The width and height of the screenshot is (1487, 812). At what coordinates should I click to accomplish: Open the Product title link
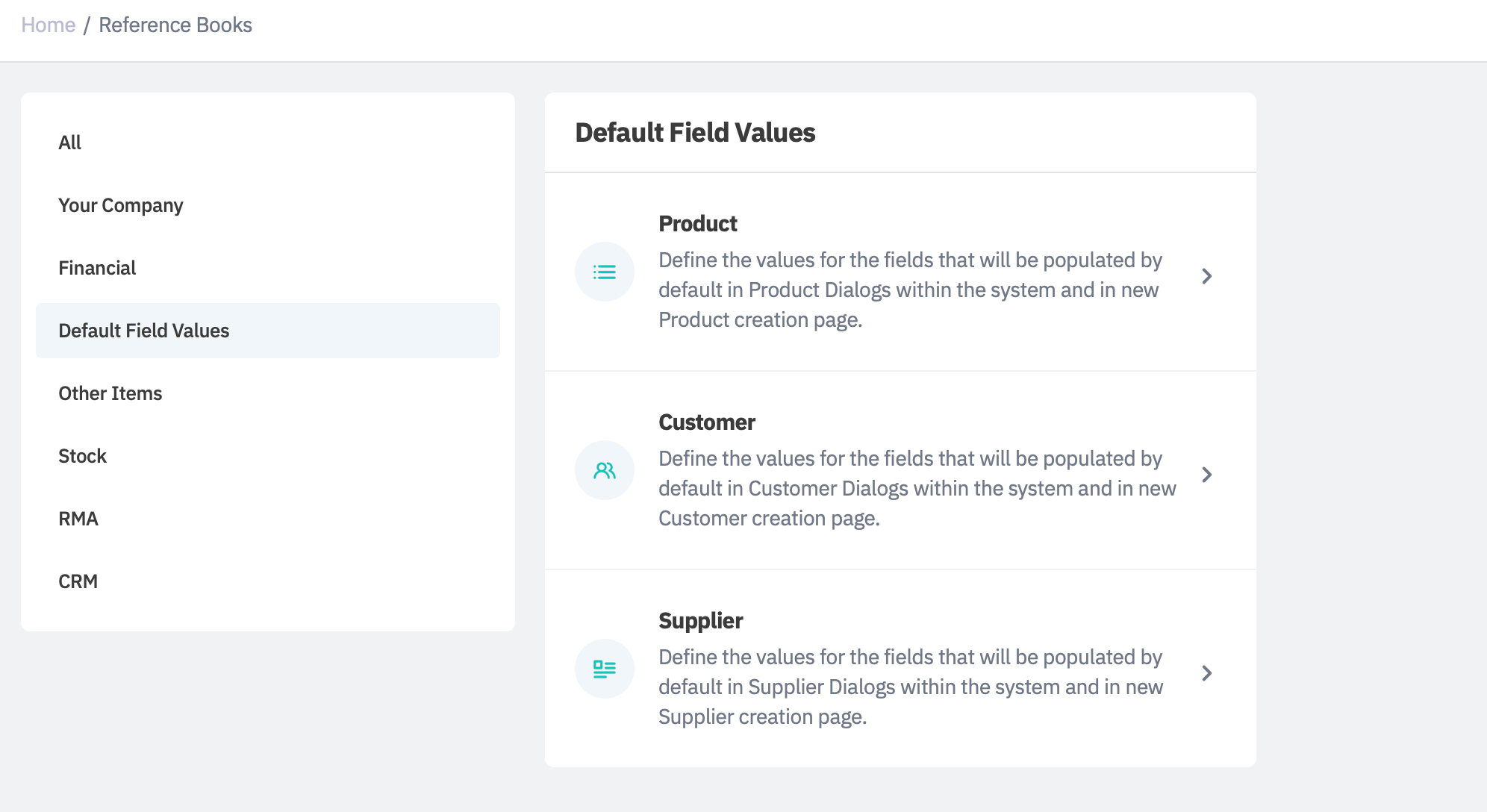click(x=697, y=224)
